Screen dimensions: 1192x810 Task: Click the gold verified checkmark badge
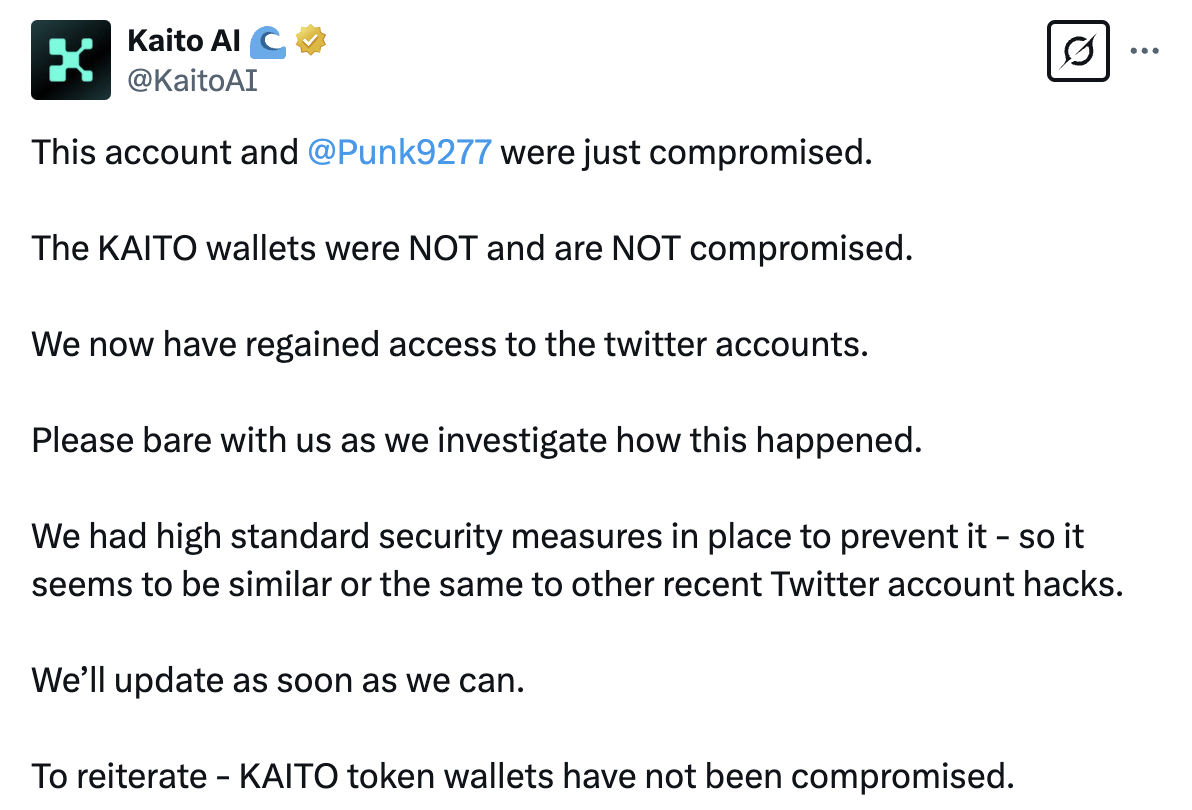312,41
